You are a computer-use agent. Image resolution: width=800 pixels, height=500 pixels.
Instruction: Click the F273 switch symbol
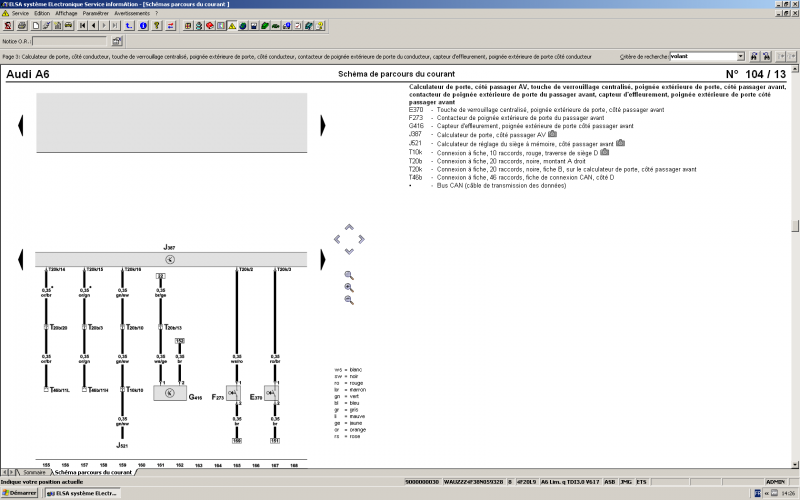[233, 393]
